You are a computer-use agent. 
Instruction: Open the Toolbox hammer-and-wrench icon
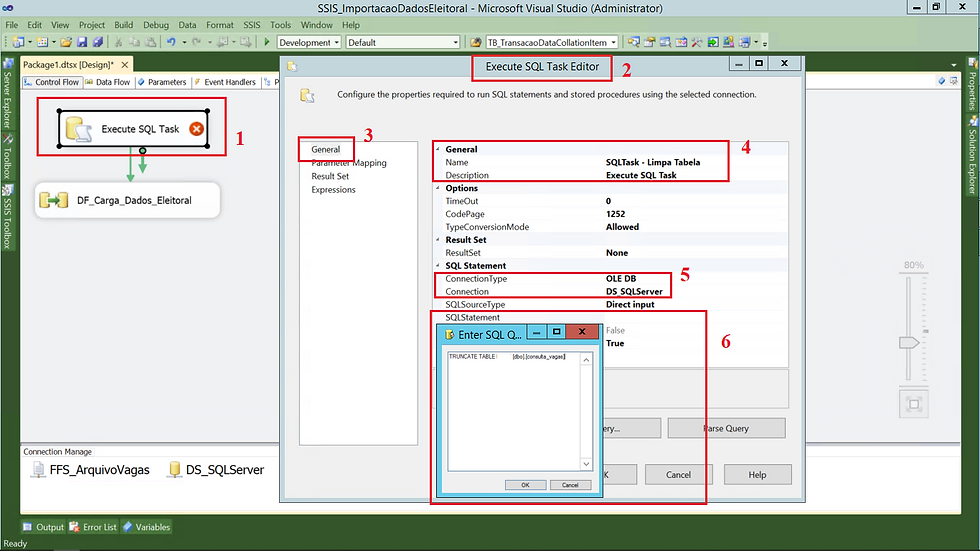pyautogui.click(x=697, y=42)
